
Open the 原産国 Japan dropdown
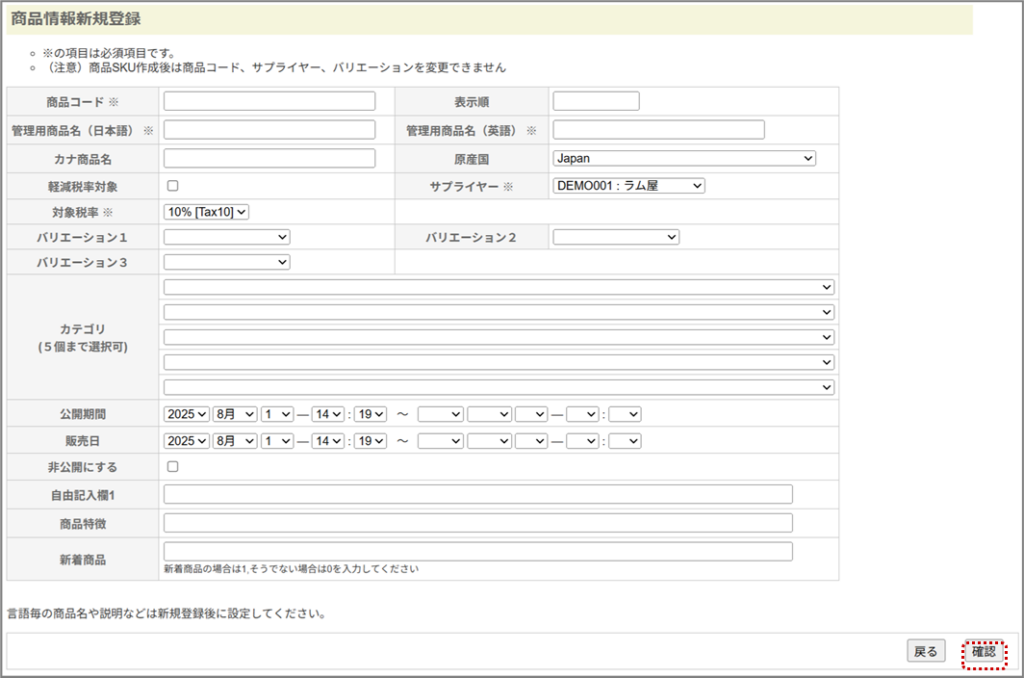(684, 158)
